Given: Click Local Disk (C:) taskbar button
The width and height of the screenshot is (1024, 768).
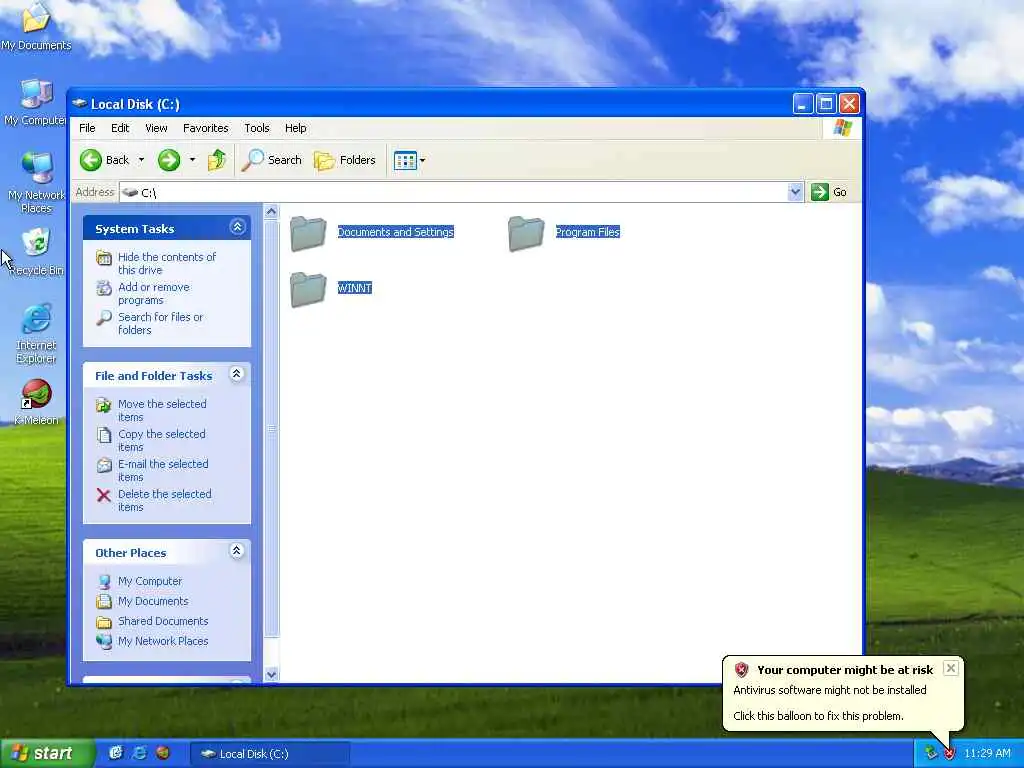Looking at the screenshot, I should (x=270, y=754).
